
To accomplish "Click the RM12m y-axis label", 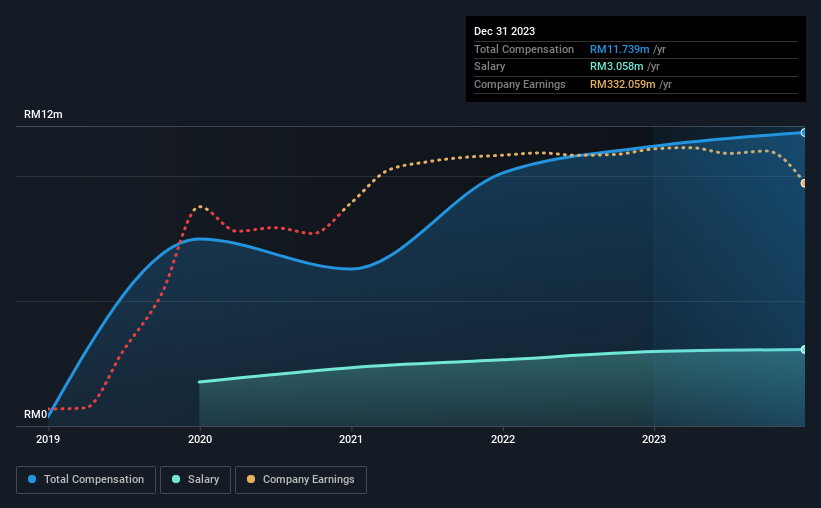I will [43, 114].
